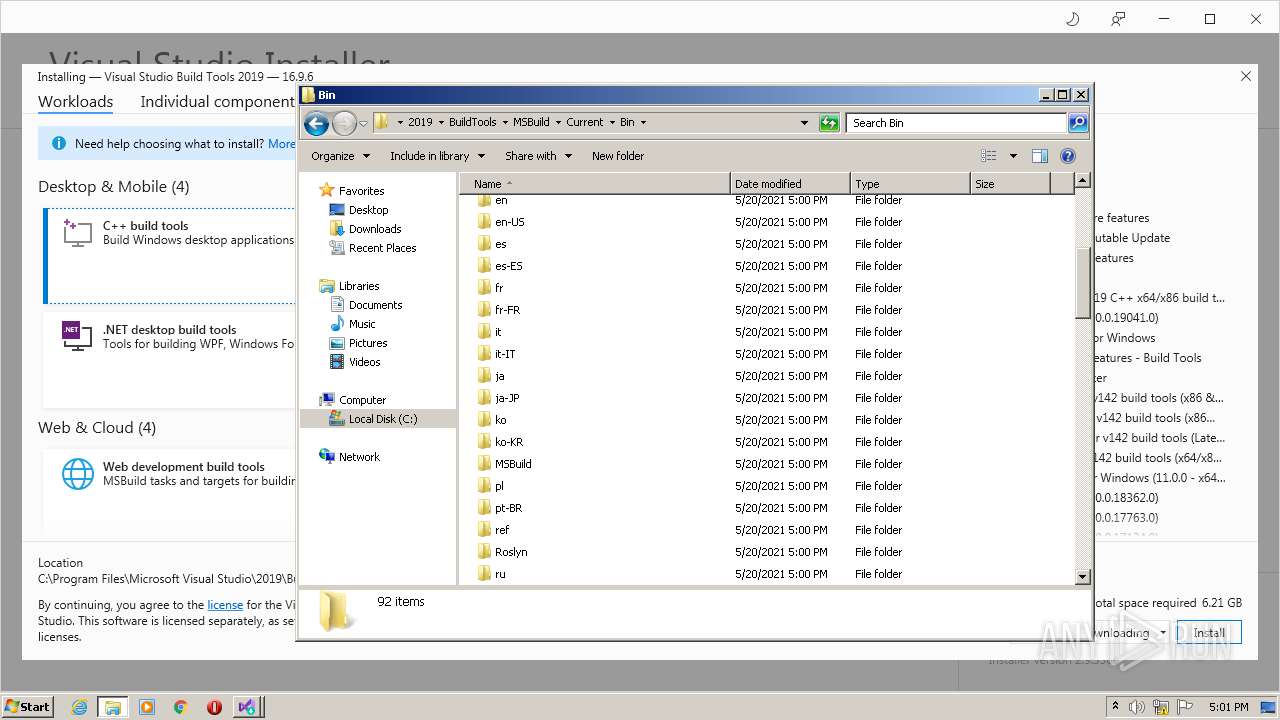Screen dimensions: 1280x720
Task: Click the .NET desktop build tools icon
Action: point(77,336)
